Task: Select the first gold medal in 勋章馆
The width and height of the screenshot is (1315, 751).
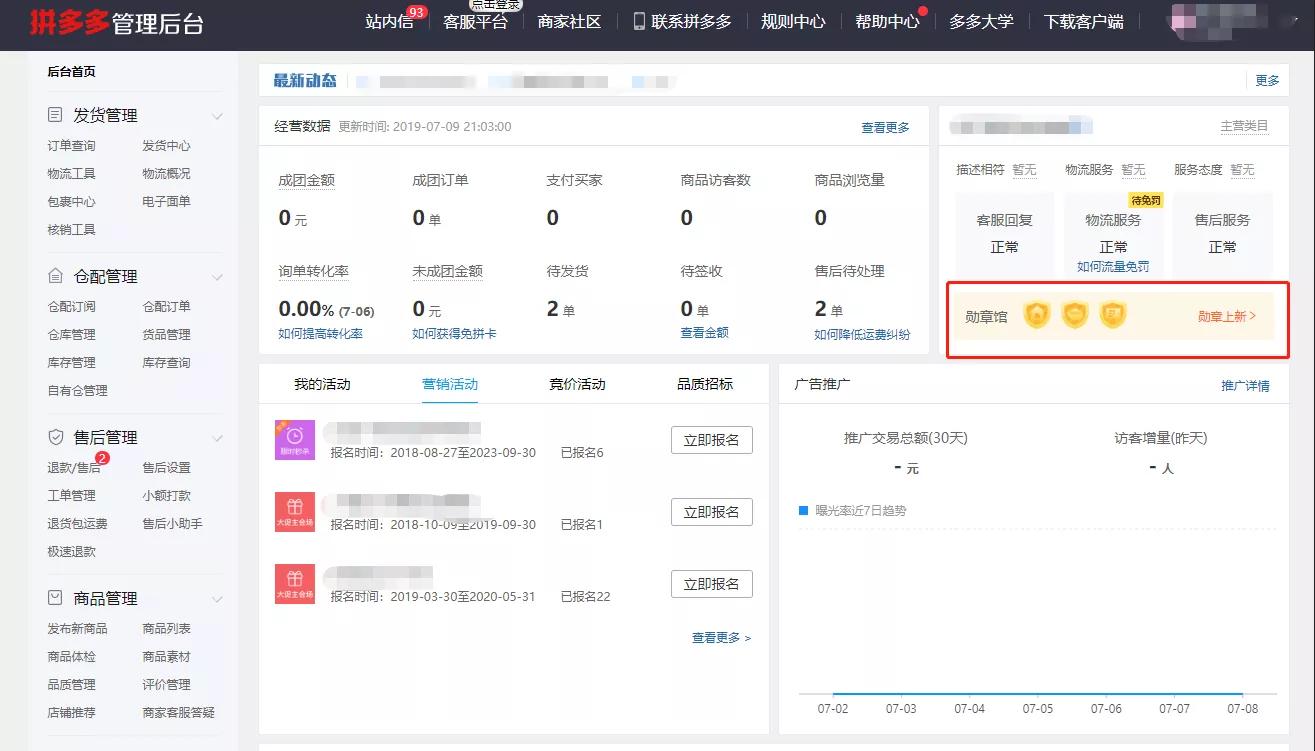Action: (1037, 314)
